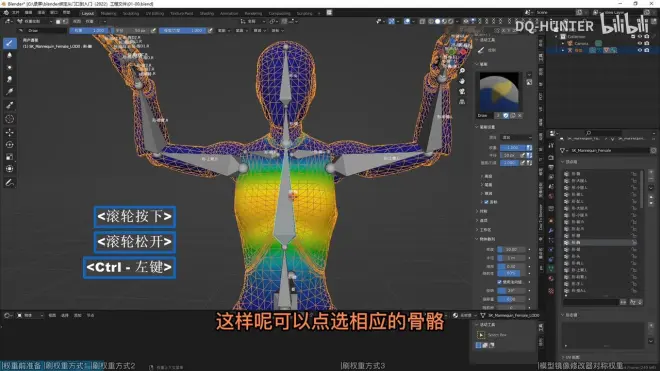
Task: Open the Weight Paint mode dropdown
Action: [35, 21]
